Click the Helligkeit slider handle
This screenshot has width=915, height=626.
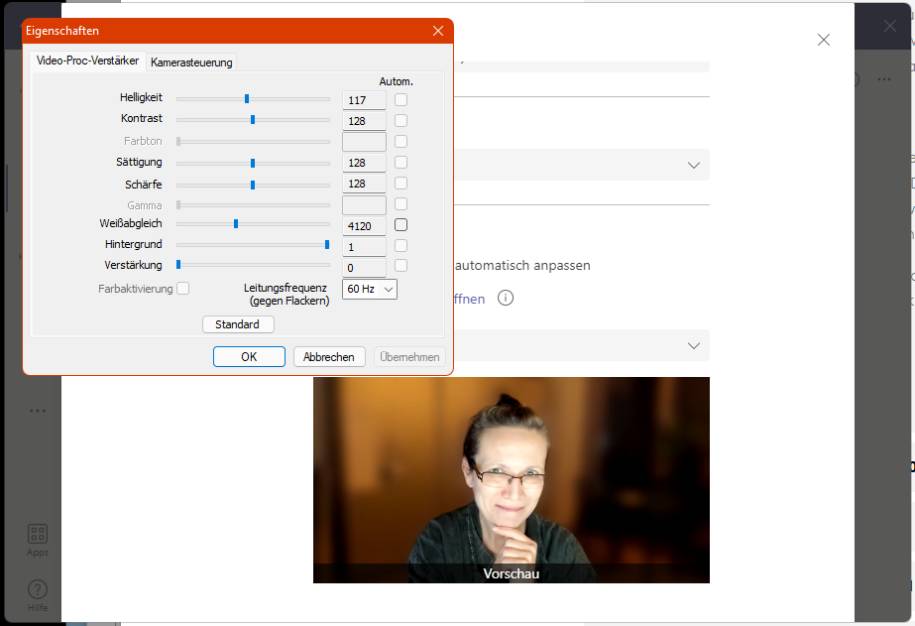247,99
